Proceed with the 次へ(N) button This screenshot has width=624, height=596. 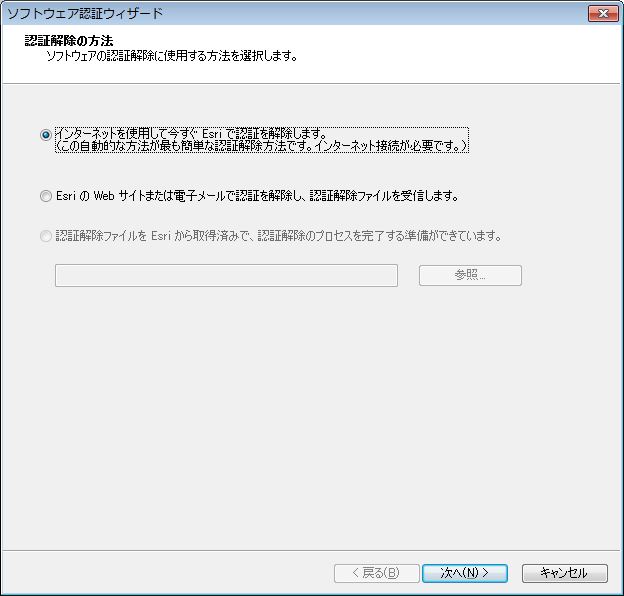pos(465,573)
